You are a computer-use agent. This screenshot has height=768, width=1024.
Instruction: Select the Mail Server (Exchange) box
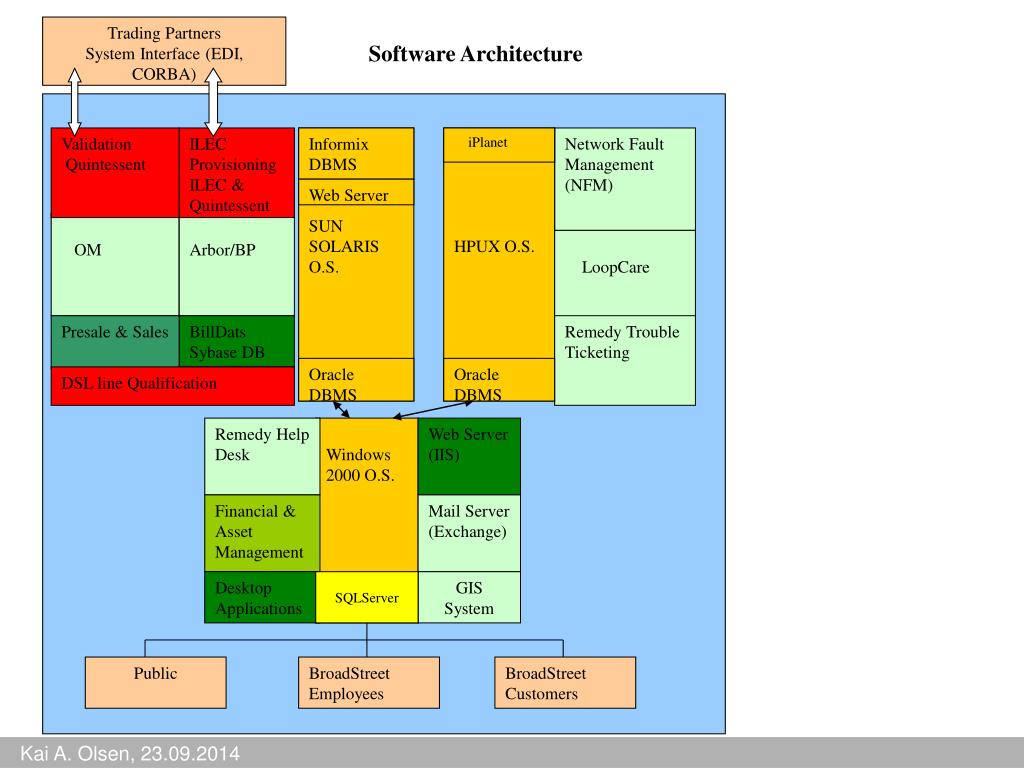[x=469, y=534]
